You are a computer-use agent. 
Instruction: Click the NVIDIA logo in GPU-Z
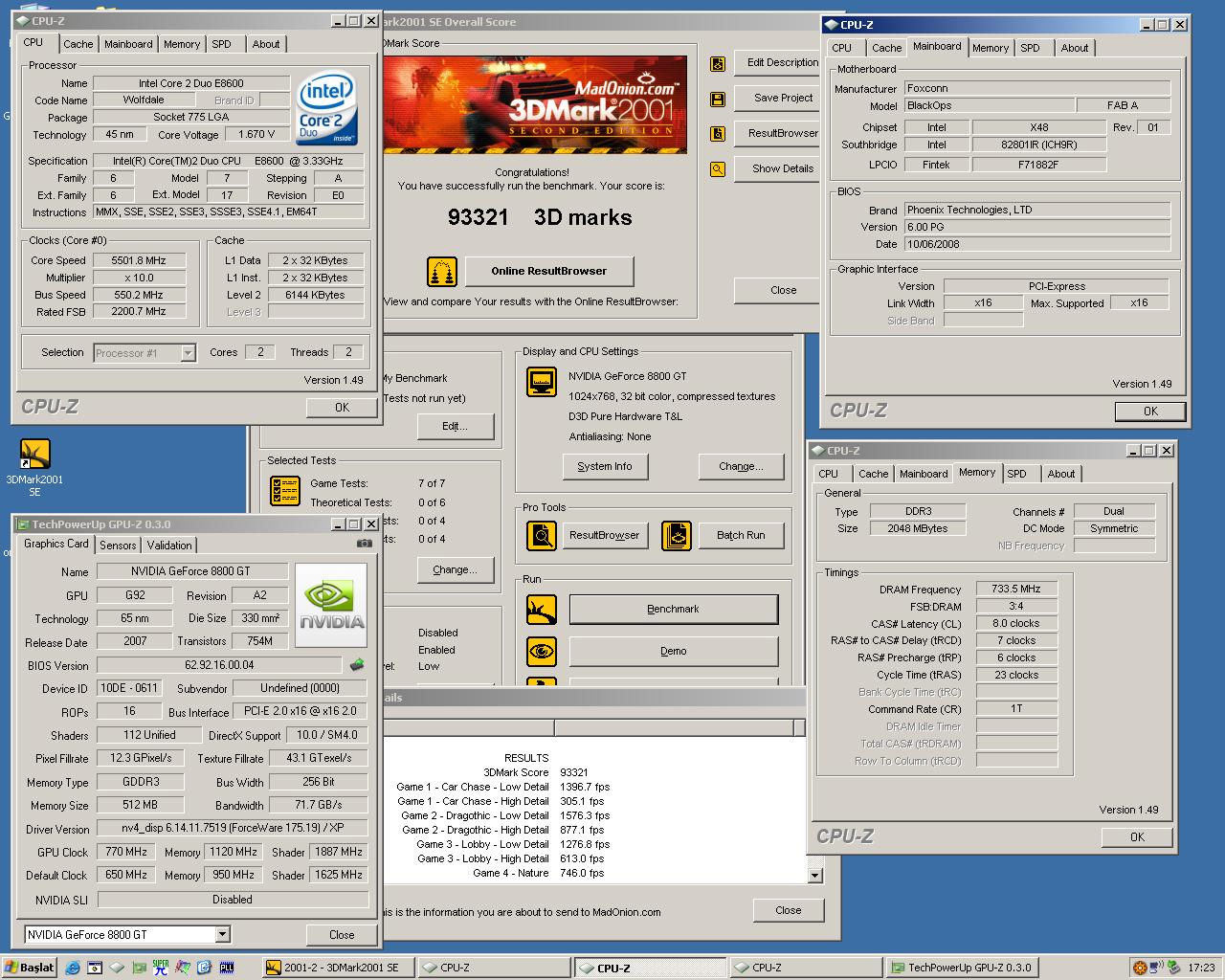(x=331, y=605)
